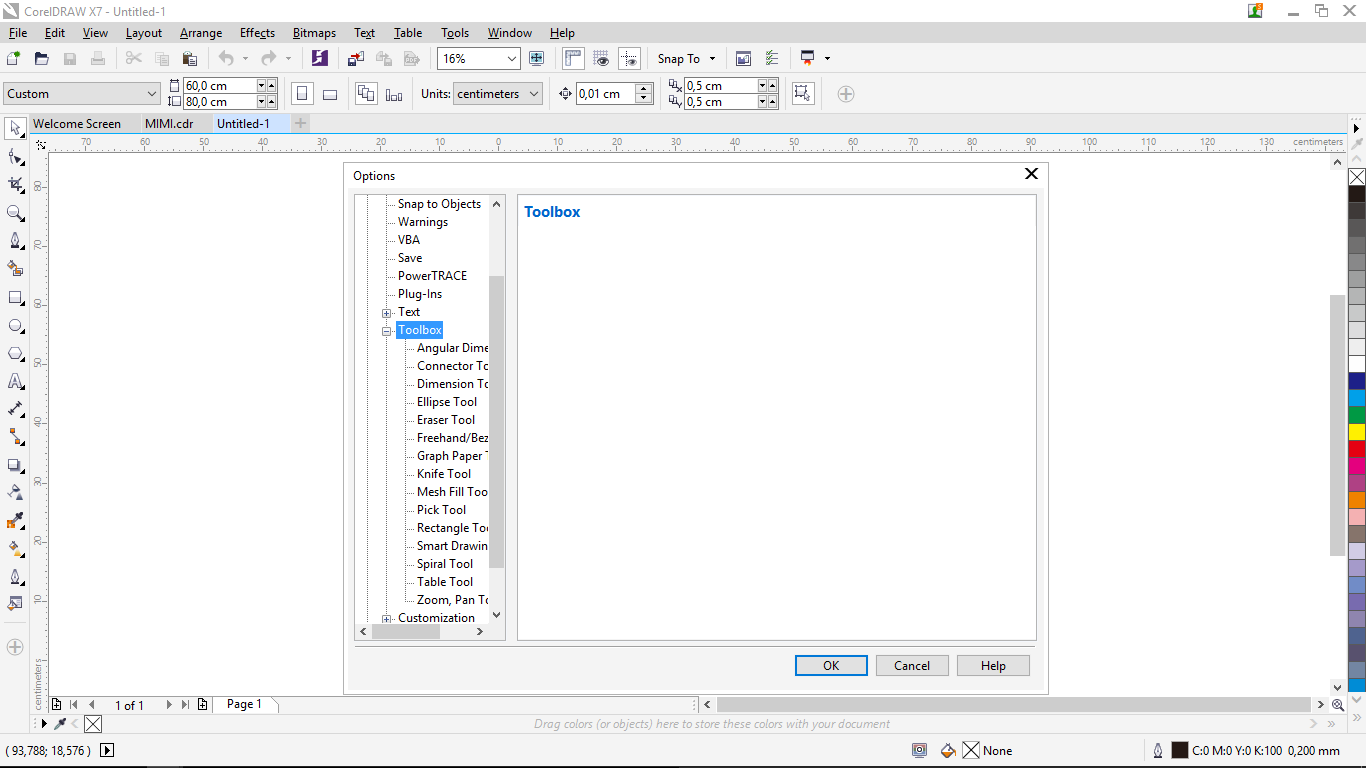Select the Freehand tool
The width and height of the screenshot is (1366, 768).
pyautogui.click(x=15, y=241)
